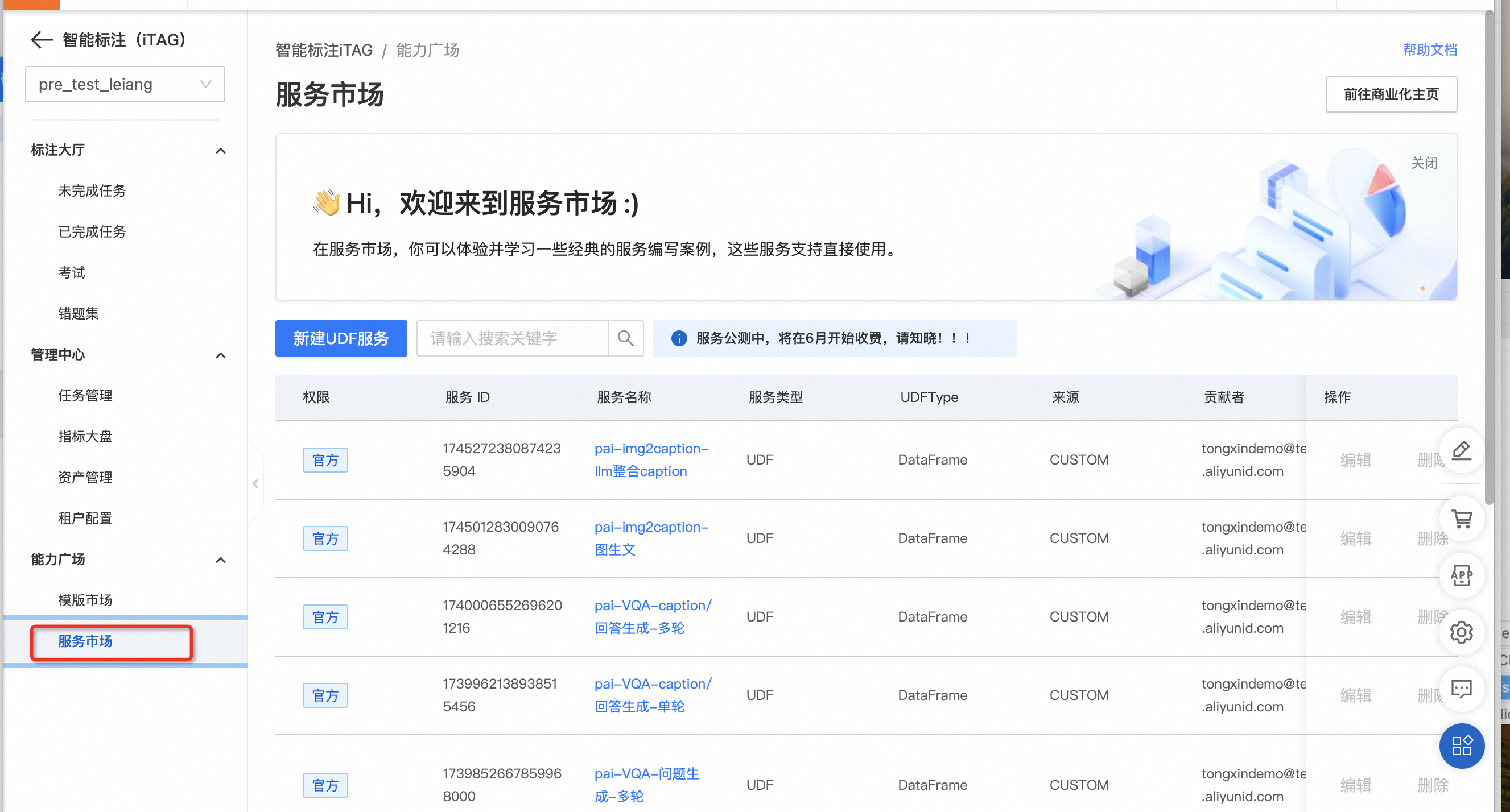The height and width of the screenshot is (812, 1510).
Task: Open the floating edit pencil icon
Action: [x=1462, y=450]
